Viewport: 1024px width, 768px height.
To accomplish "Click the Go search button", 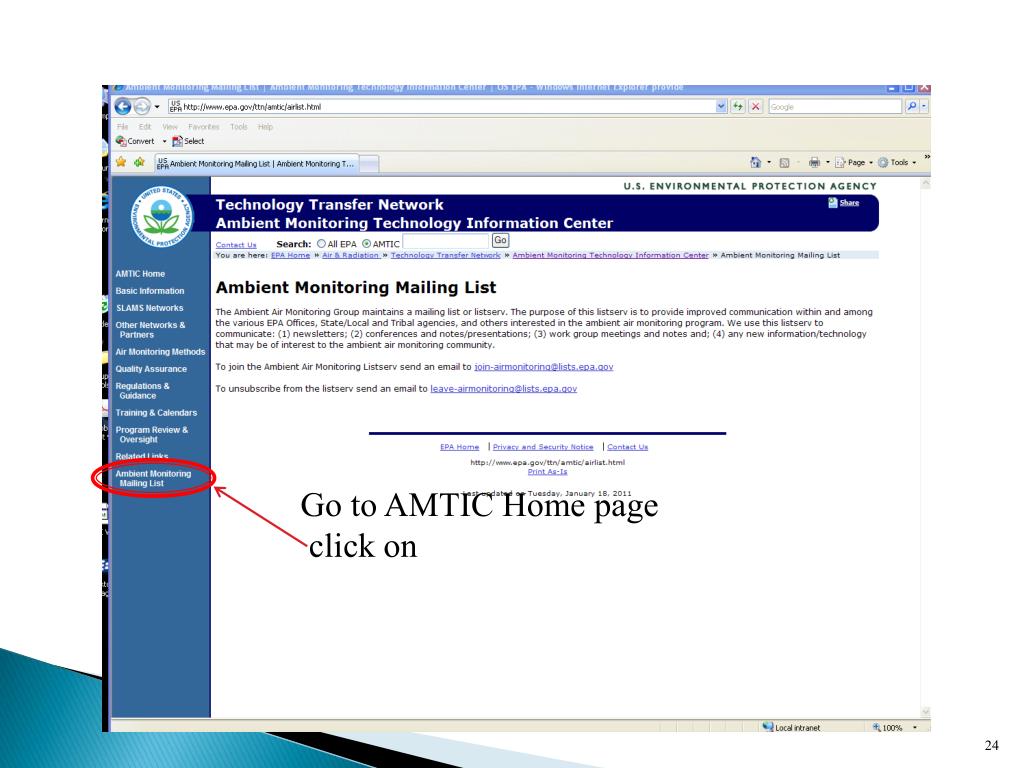I will 500,240.
